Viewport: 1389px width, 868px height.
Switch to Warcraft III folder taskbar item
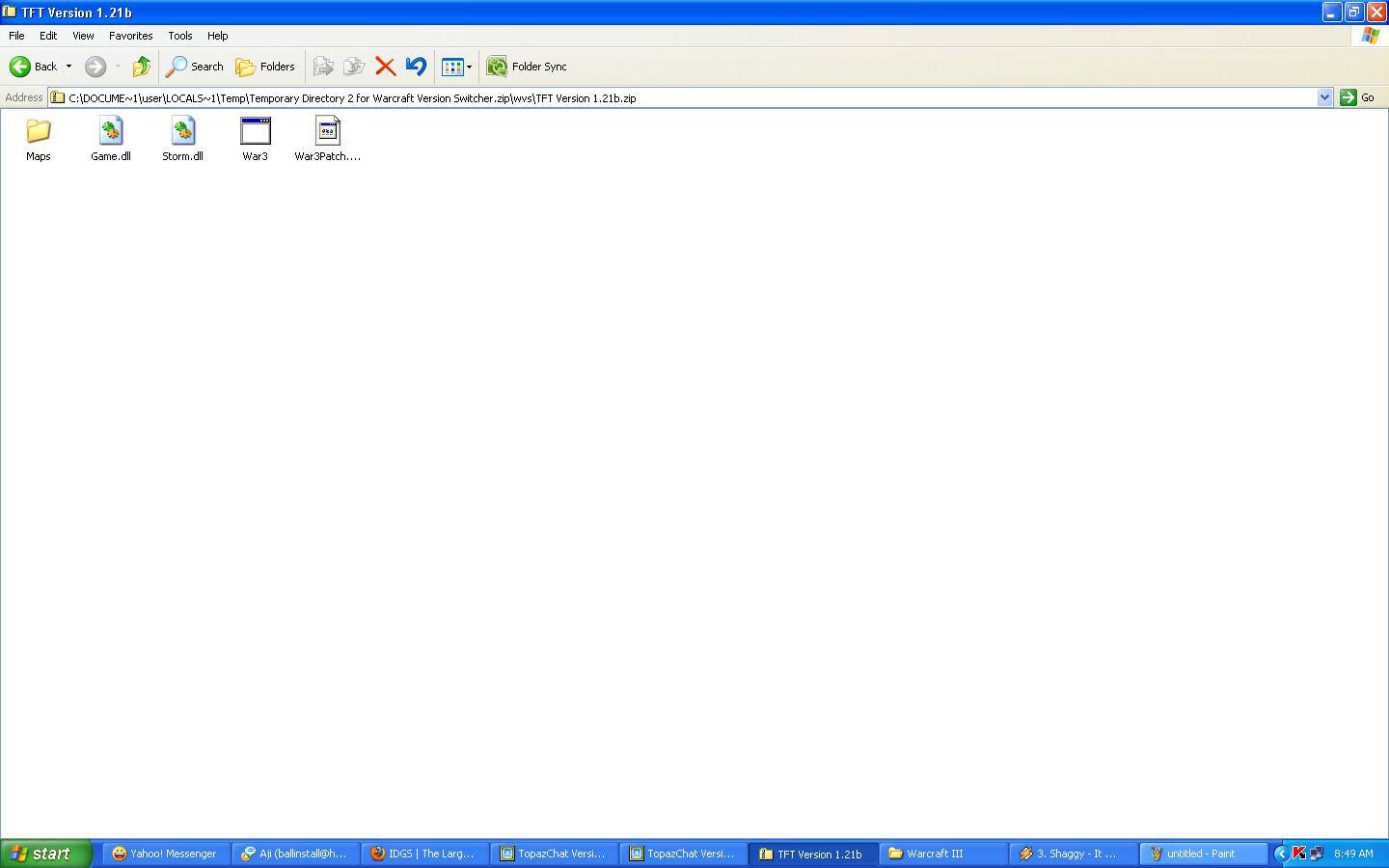[942, 854]
